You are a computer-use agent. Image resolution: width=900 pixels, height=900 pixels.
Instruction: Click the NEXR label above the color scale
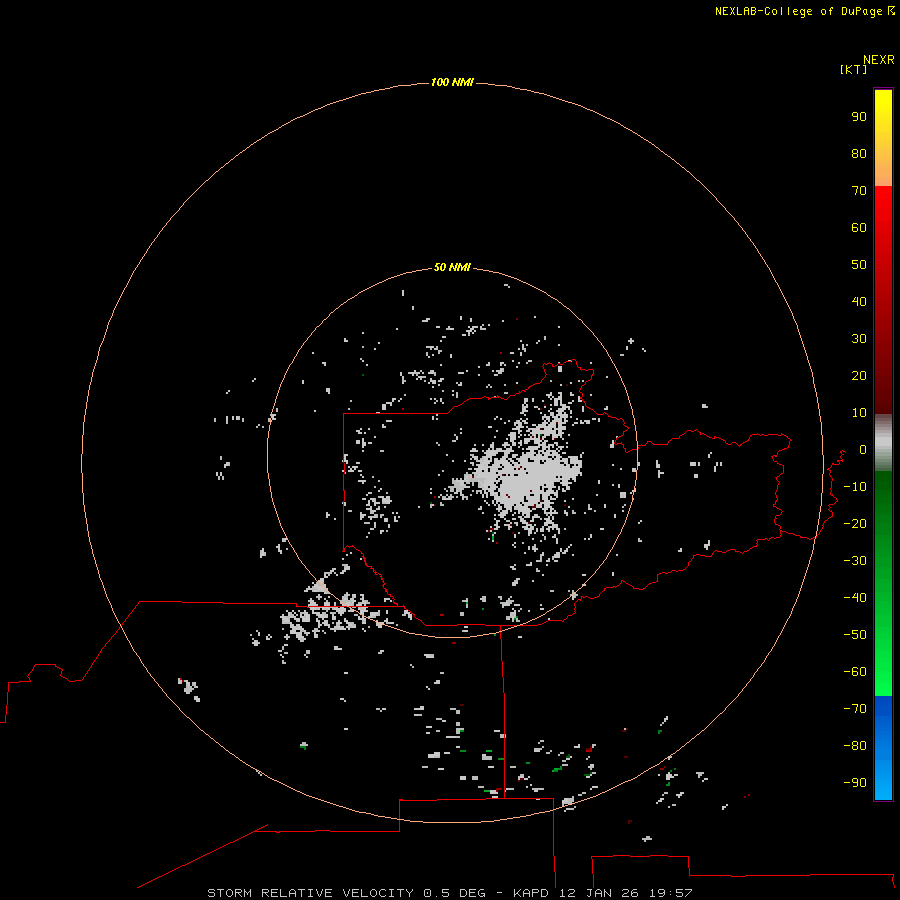(878, 60)
